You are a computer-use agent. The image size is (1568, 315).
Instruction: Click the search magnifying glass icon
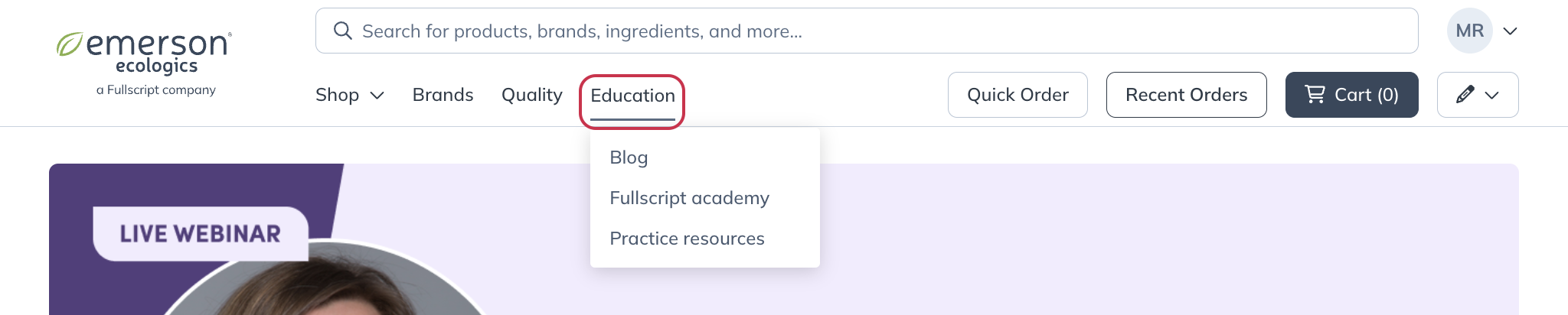pyautogui.click(x=343, y=31)
